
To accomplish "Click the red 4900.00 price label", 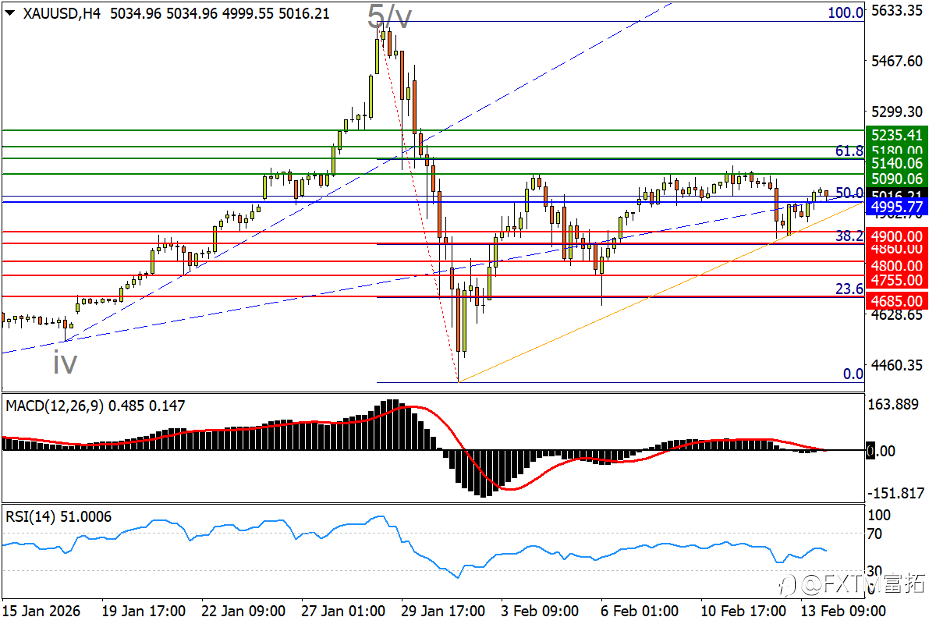I will click(896, 236).
